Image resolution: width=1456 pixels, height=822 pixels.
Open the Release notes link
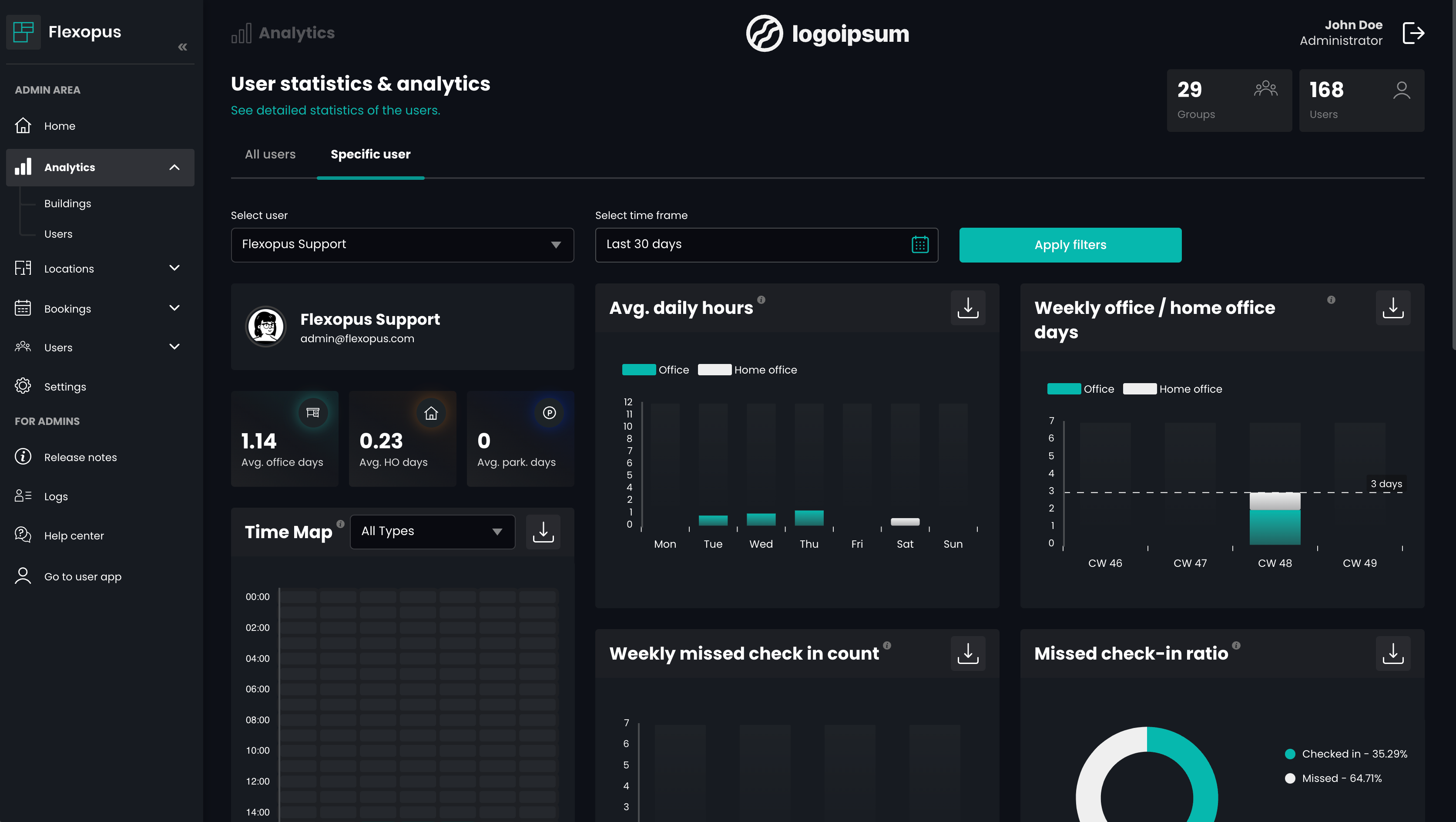click(x=80, y=457)
